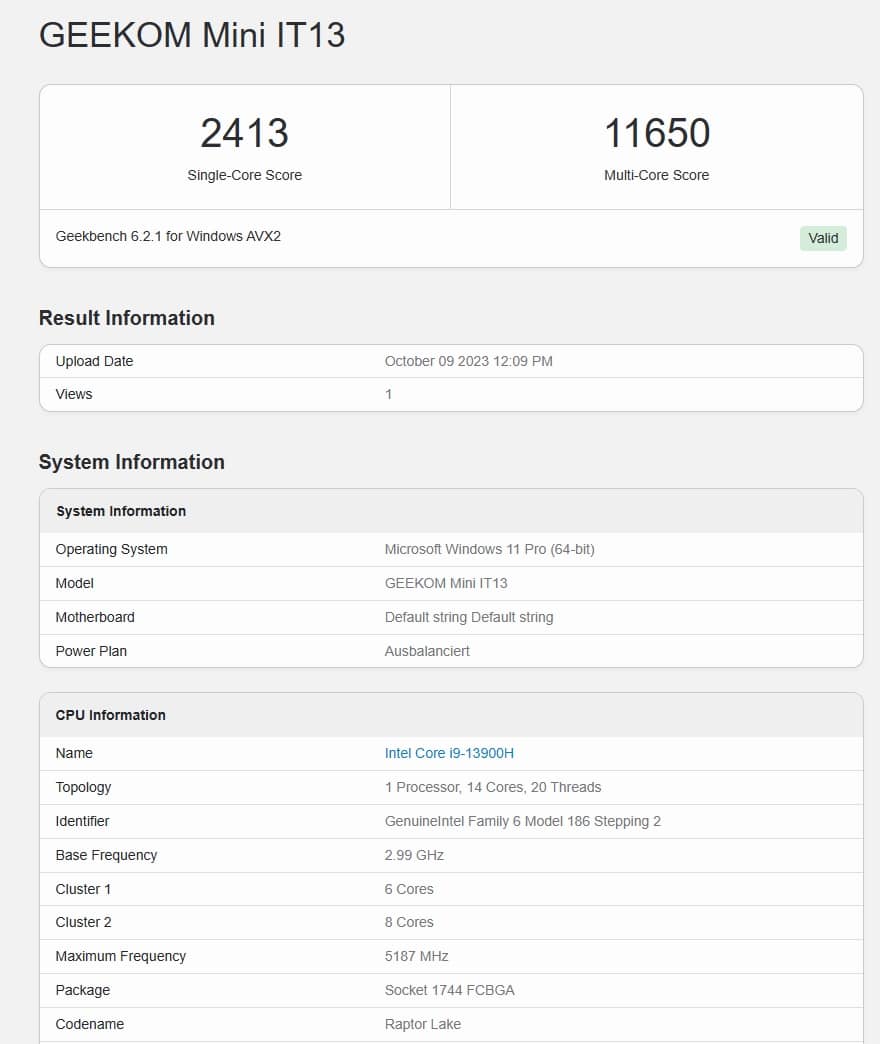
Task: Click the Geekbench 6.2.1 for Windows AVX2 text
Action: tap(168, 237)
